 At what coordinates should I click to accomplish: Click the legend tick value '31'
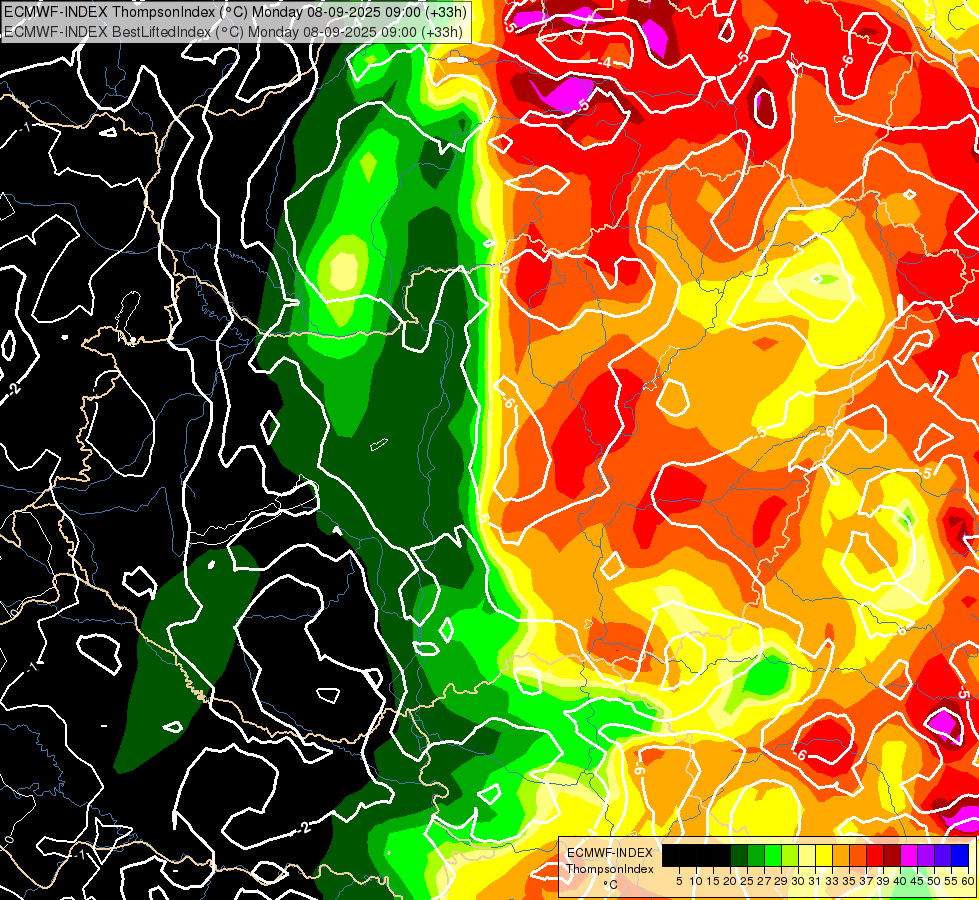click(815, 881)
